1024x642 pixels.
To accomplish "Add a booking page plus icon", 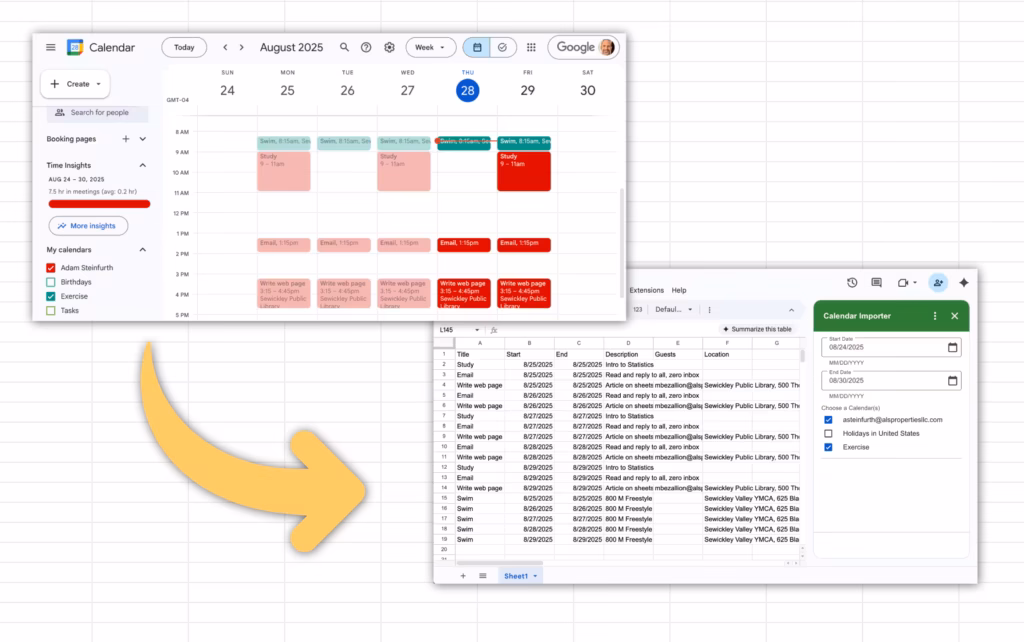I will tap(125, 138).
